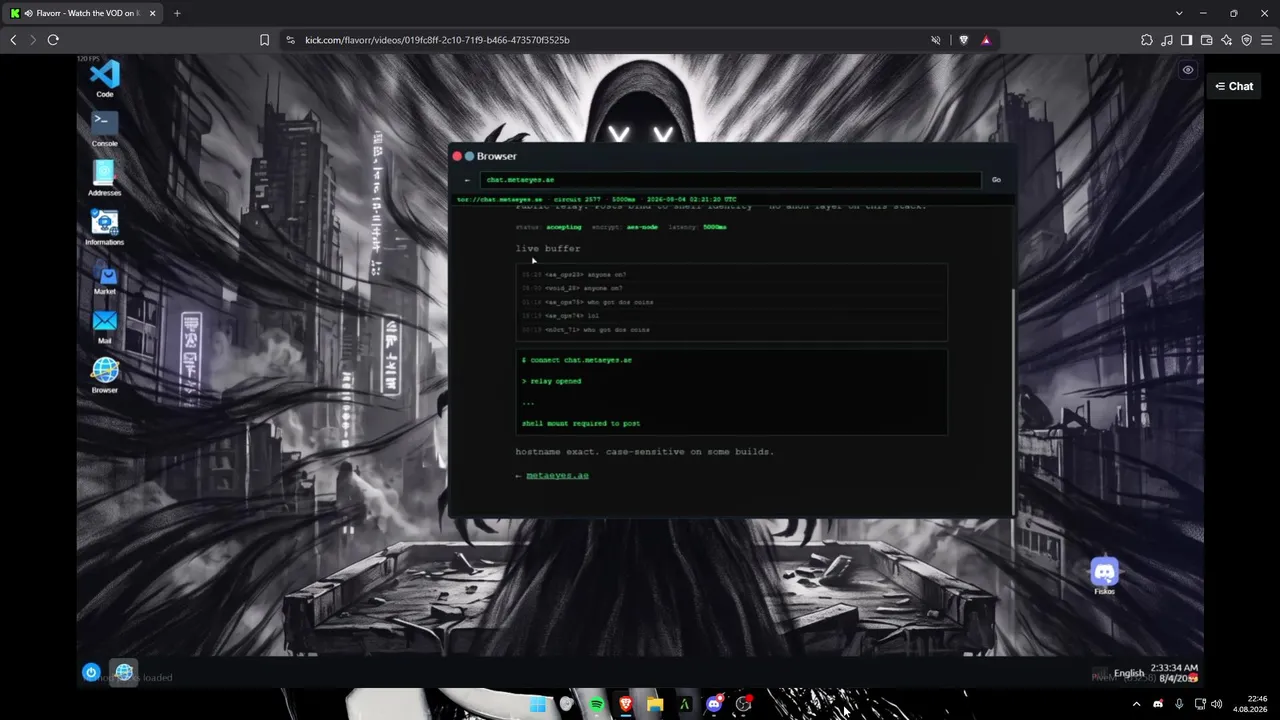This screenshot has height=720, width=1280.
Task: Open the Market desktop icon
Action: pos(105,276)
